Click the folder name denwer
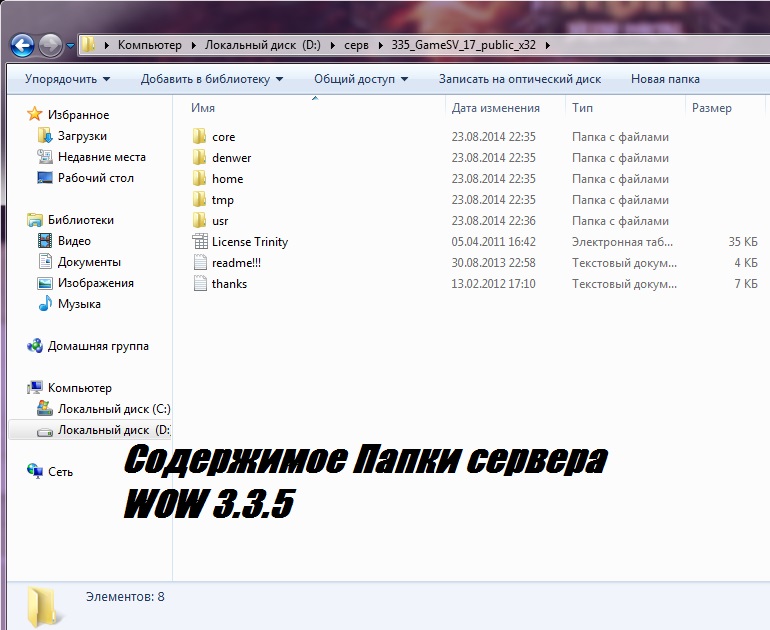This screenshot has width=770, height=630. click(231, 158)
